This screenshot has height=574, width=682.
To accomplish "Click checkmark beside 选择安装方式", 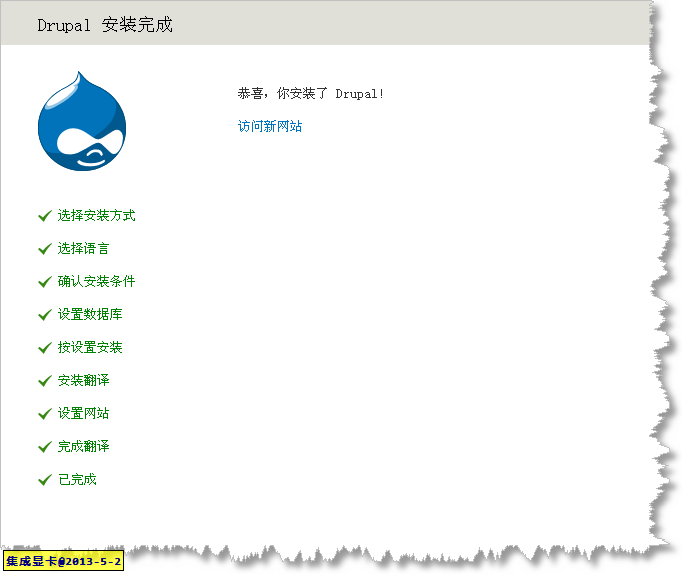I will point(45,216).
